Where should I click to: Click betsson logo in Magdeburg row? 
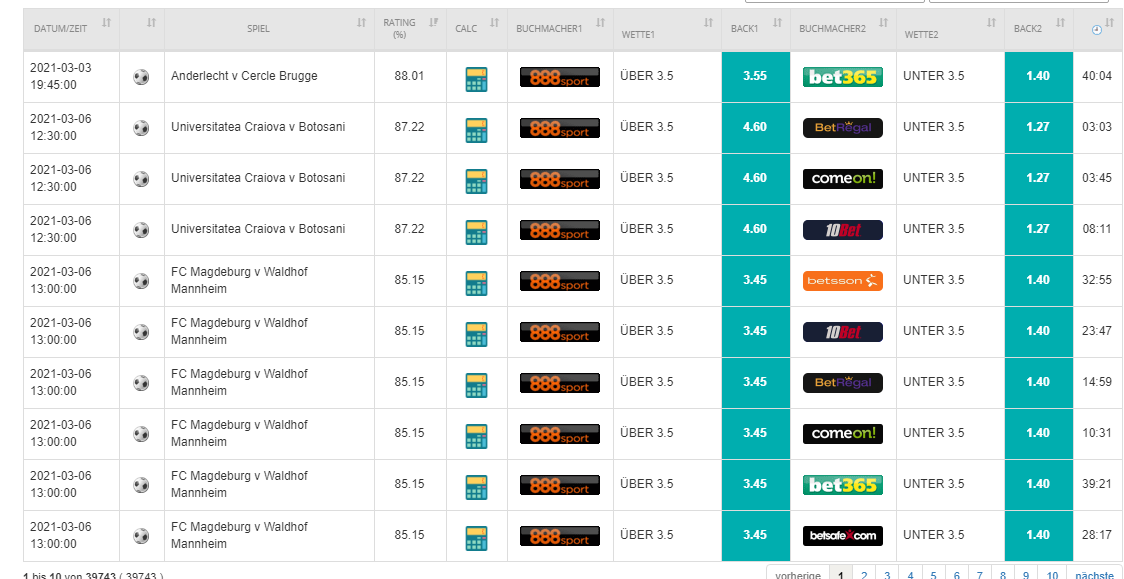842,280
